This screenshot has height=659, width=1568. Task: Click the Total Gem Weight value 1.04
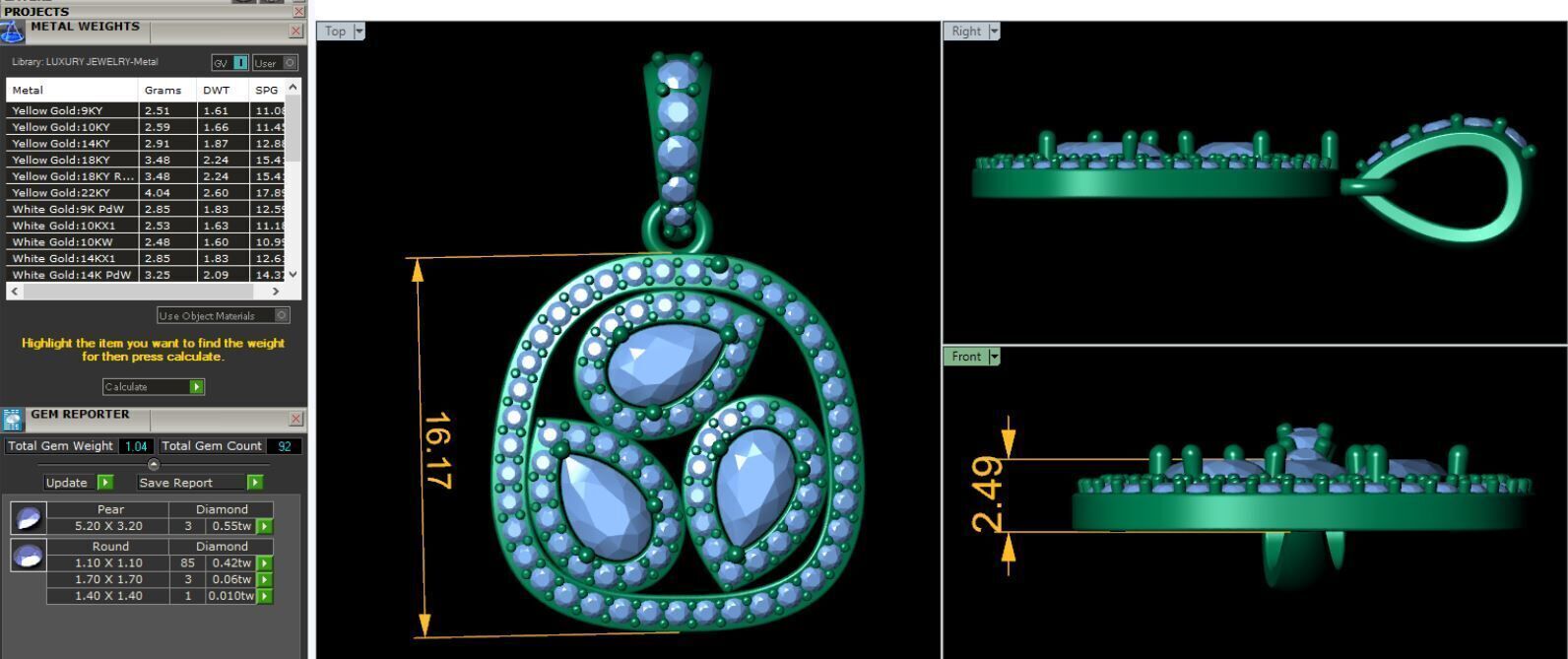[x=136, y=446]
